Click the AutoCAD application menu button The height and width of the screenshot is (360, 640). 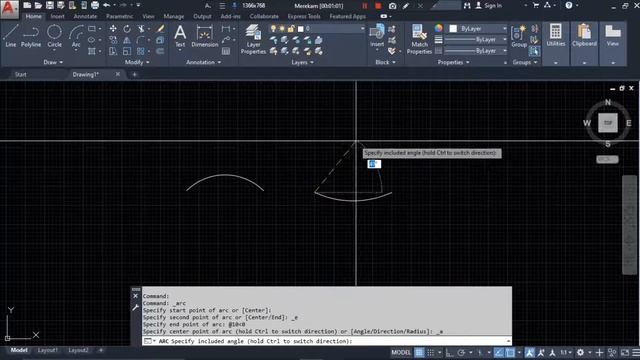click(9, 9)
